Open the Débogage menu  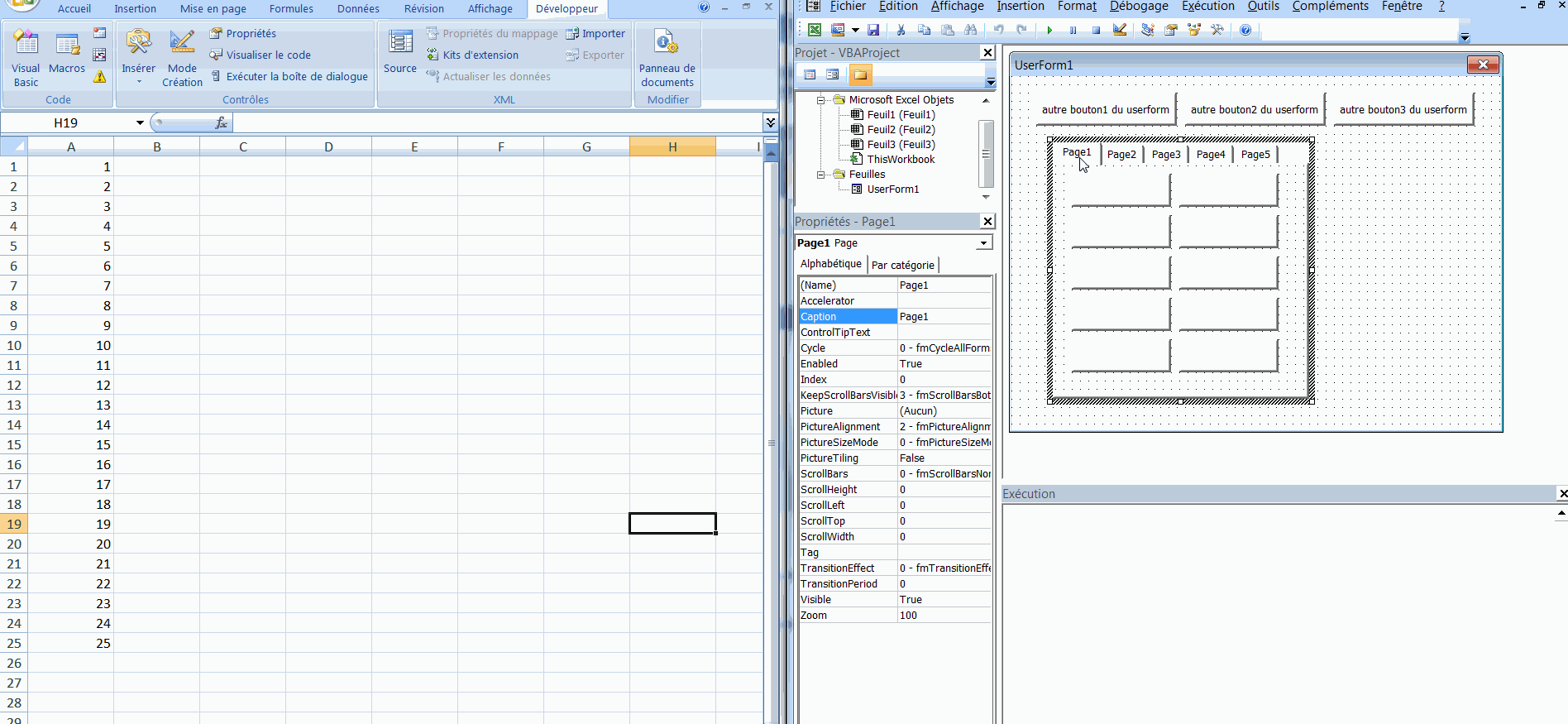[1139, 7]
